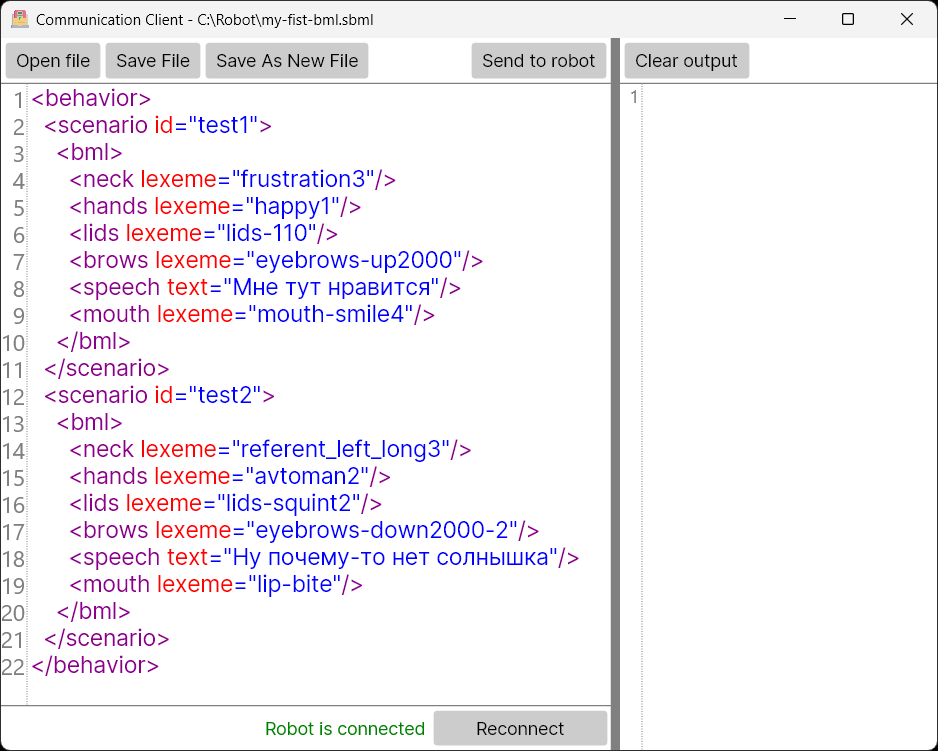Click the </bml> closing tag on line 20
This screenshot has height=751, width=938.
tap(93, 611)
